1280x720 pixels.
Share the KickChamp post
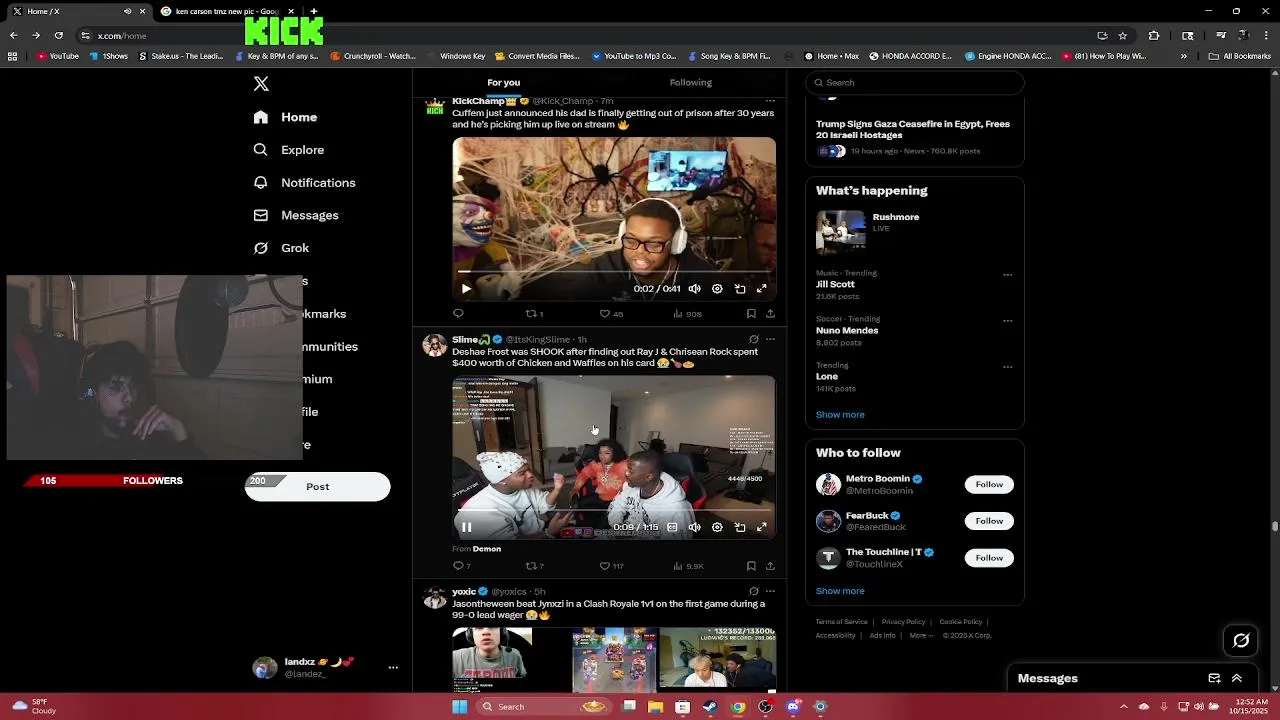pos(770,314)
